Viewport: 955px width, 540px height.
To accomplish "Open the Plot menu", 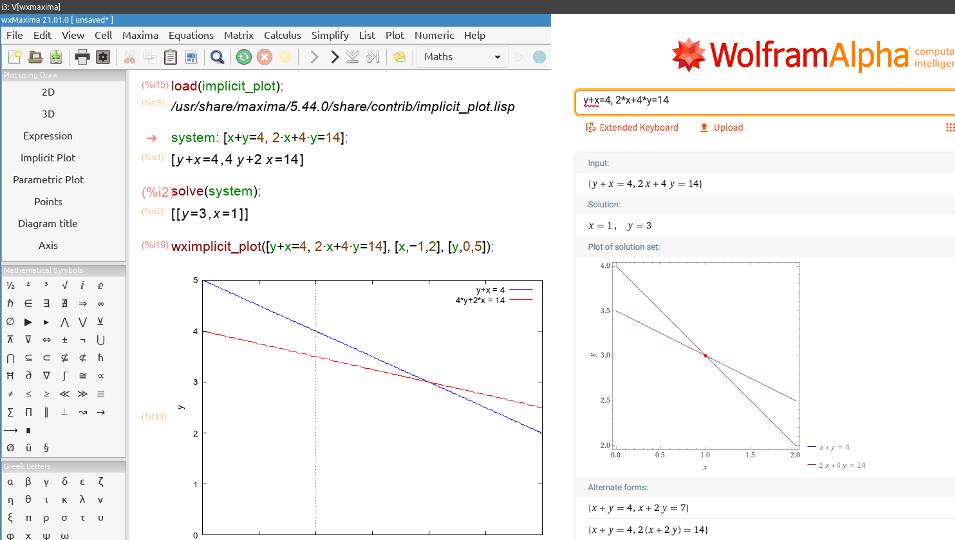I will pos(395,35).
